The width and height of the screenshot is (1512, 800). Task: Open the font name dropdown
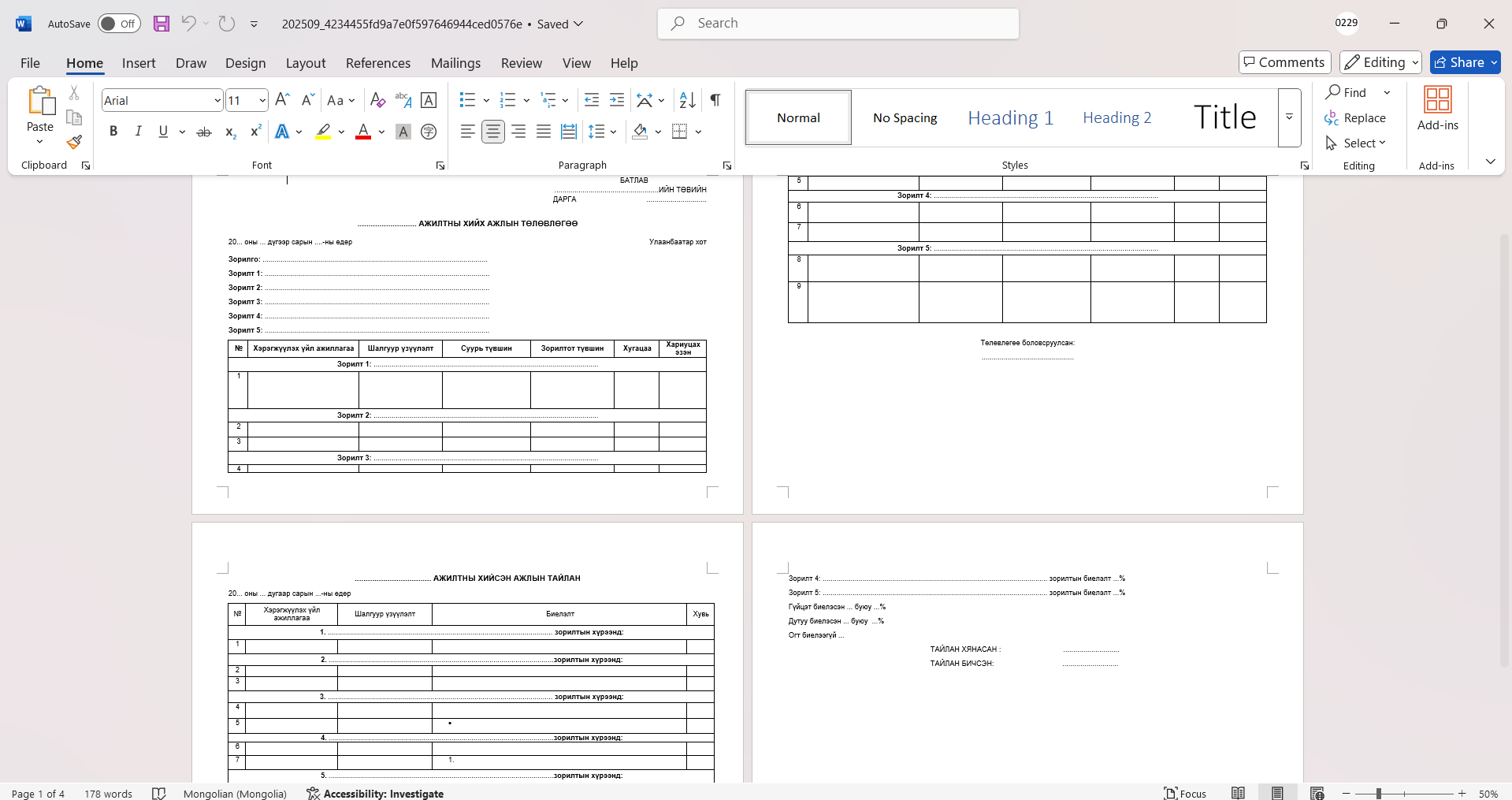[217, 101]
